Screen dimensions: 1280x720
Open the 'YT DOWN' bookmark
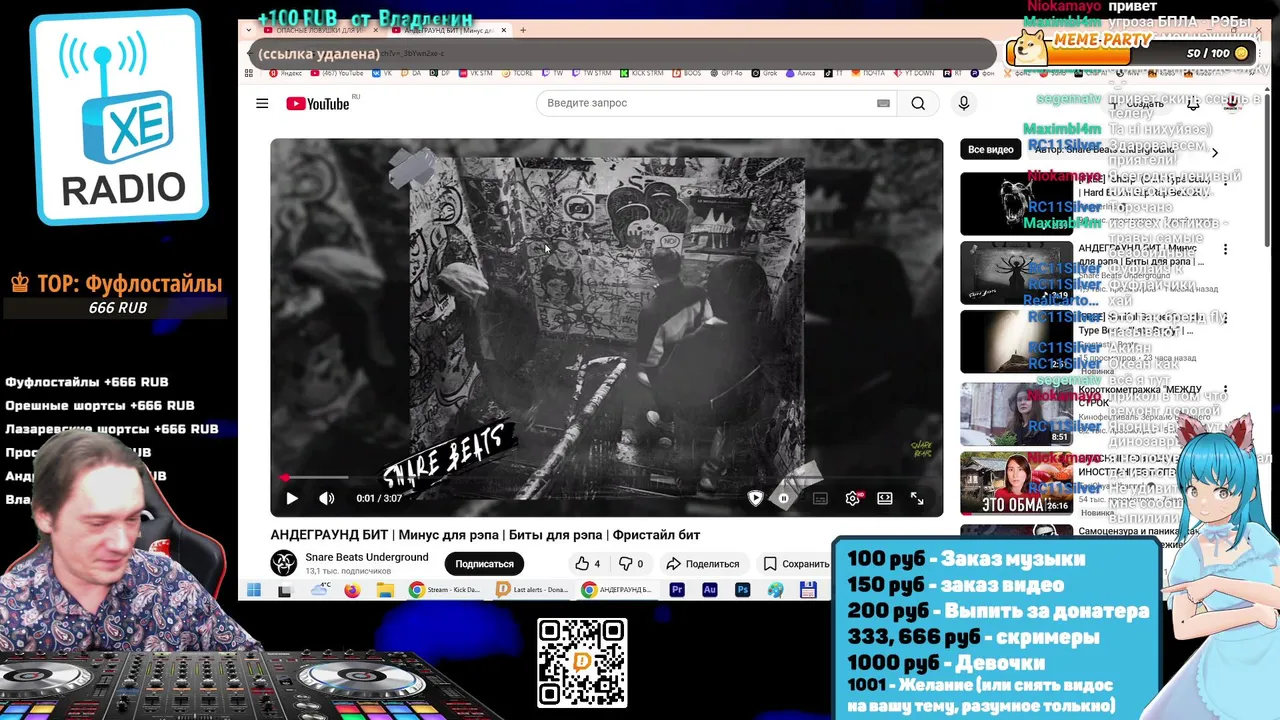coord(914,73)
